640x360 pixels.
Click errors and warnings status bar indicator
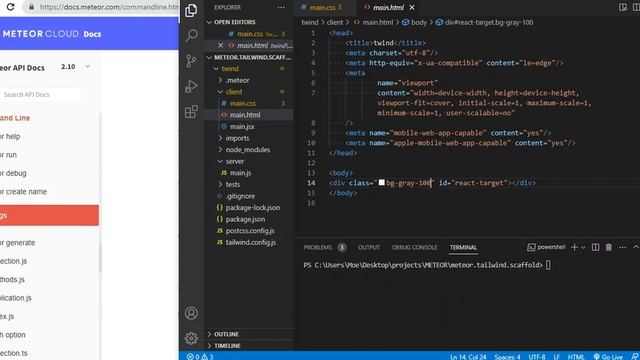pyautogui.click(x=200, y=356)
